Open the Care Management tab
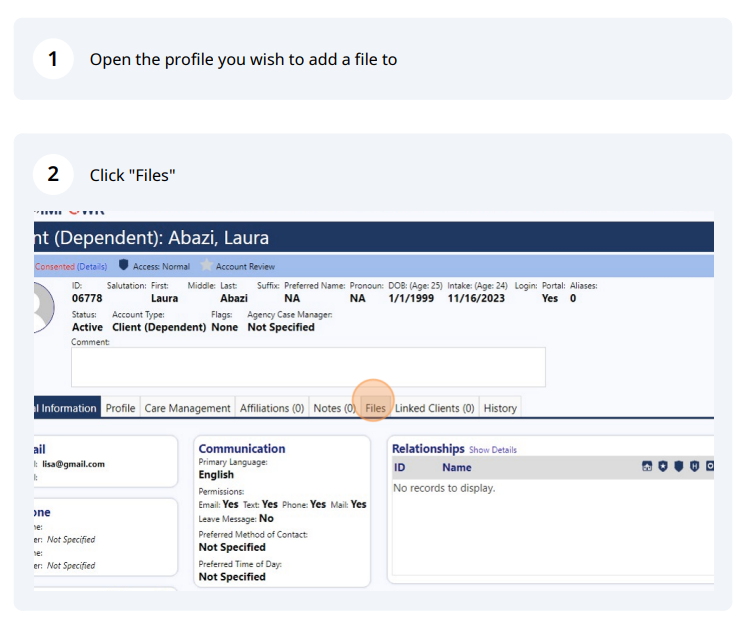The width and height of the screenshot is (743, 627). pyautogui.click(x=187, y=408)
